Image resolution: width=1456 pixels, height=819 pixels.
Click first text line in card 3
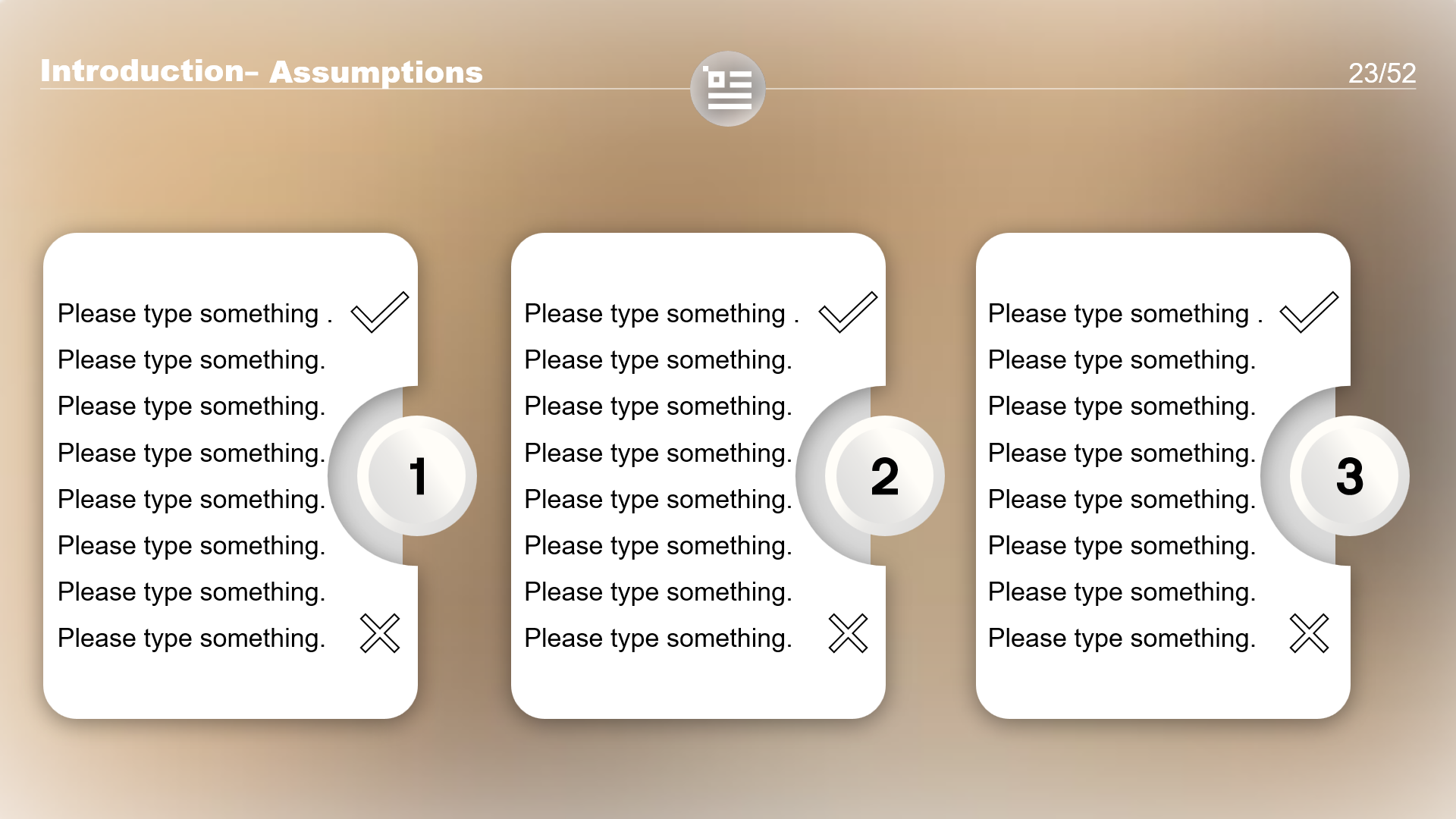point(1125,314)
